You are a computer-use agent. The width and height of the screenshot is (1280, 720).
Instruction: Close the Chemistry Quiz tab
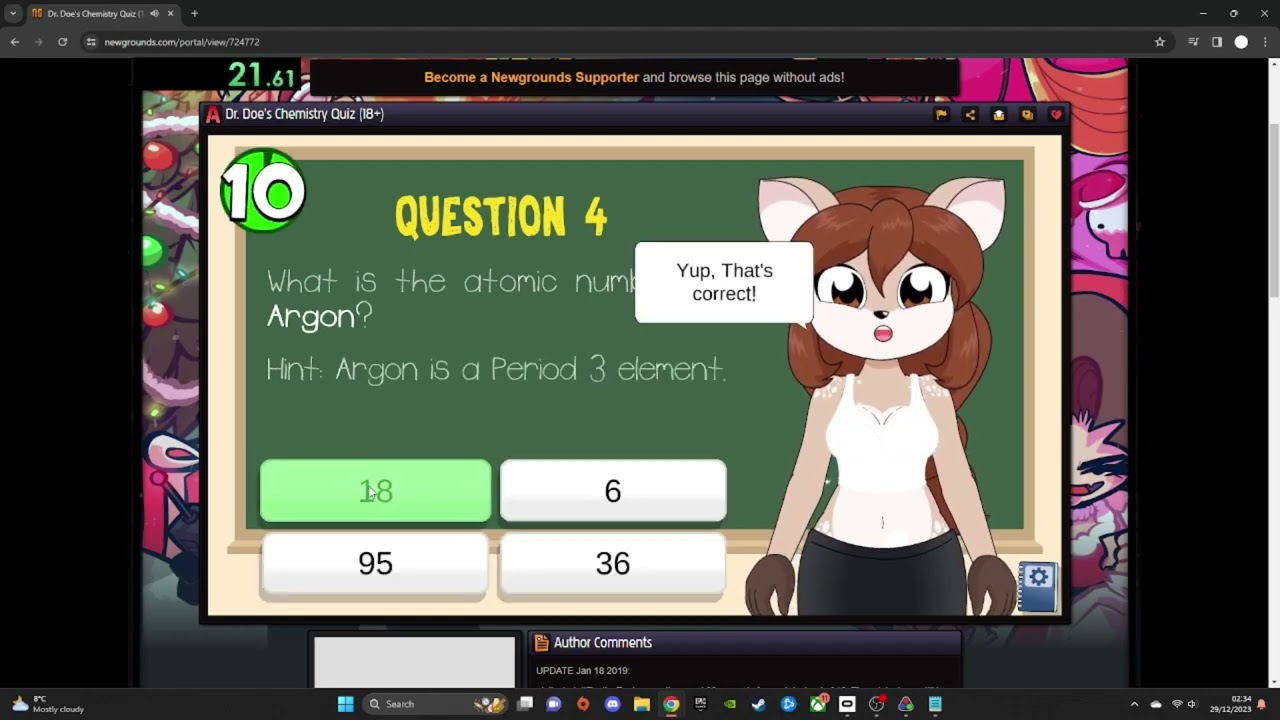pos(170,14)
